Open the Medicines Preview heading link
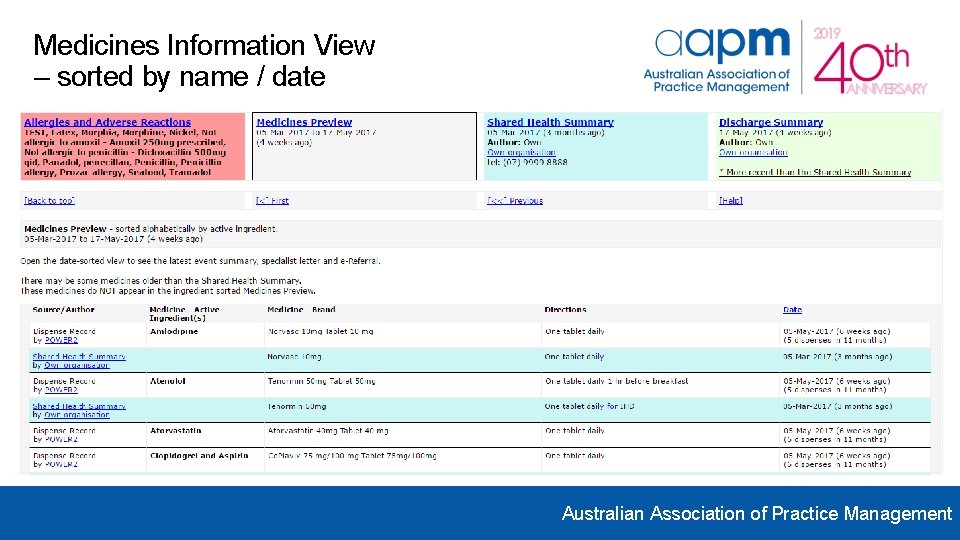 click(x=304, y=122)
